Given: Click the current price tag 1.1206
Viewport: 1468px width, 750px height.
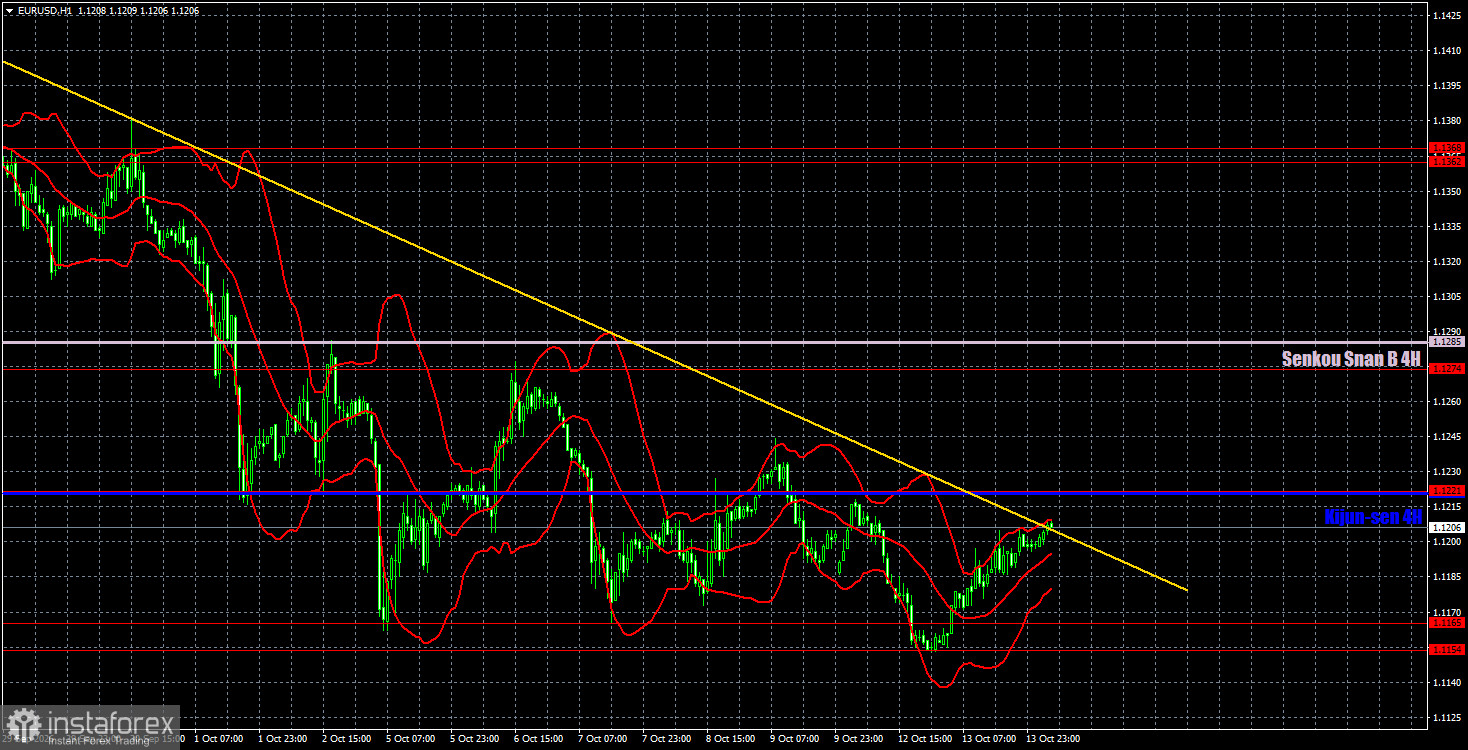Looking at the screenshot, I should (x=1447, y=527).
